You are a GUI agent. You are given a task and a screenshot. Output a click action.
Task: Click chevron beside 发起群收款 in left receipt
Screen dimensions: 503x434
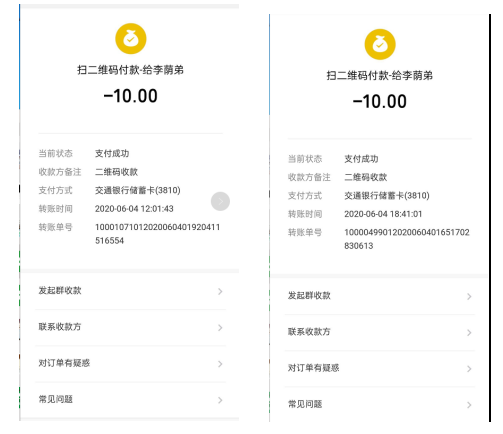pyautogui.click(x=220, y=292)
